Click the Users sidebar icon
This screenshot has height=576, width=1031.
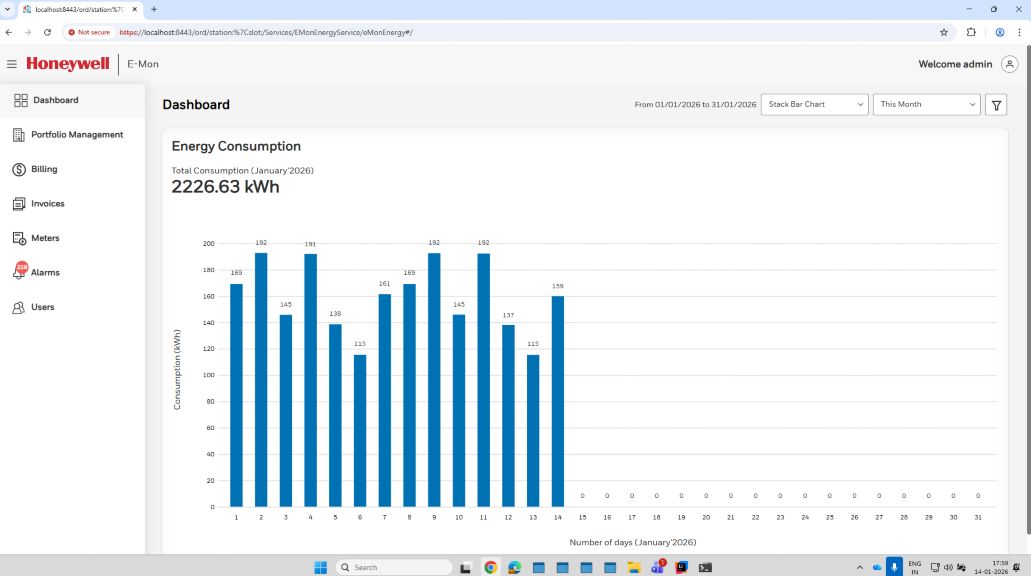coord(19,307)
